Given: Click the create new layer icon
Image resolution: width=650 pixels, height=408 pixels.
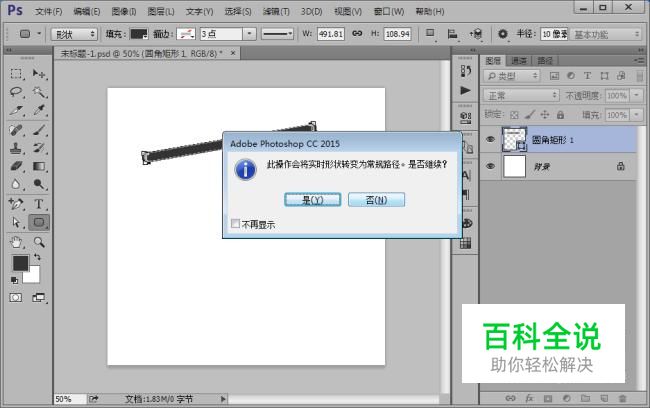Looking at the screenshot, I should (604, 398).
